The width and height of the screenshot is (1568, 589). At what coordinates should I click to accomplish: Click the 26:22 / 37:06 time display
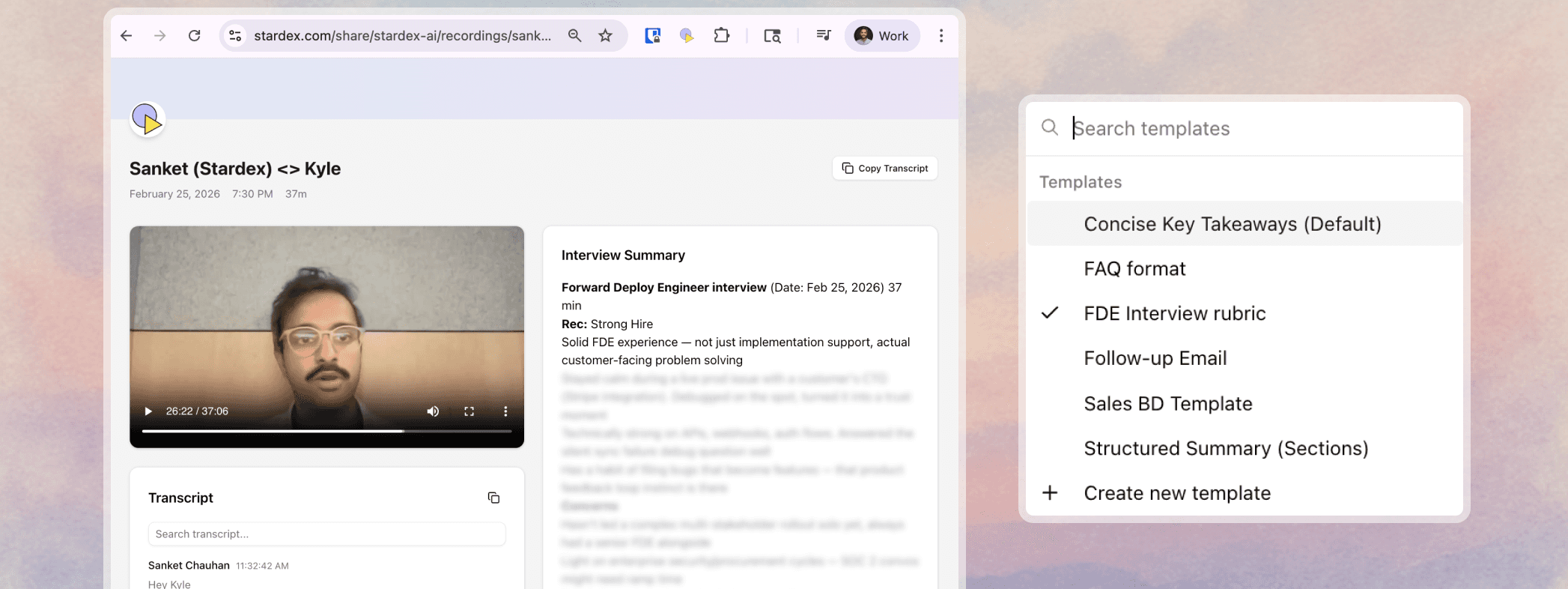pyautogui.click(x=197, y=411)
